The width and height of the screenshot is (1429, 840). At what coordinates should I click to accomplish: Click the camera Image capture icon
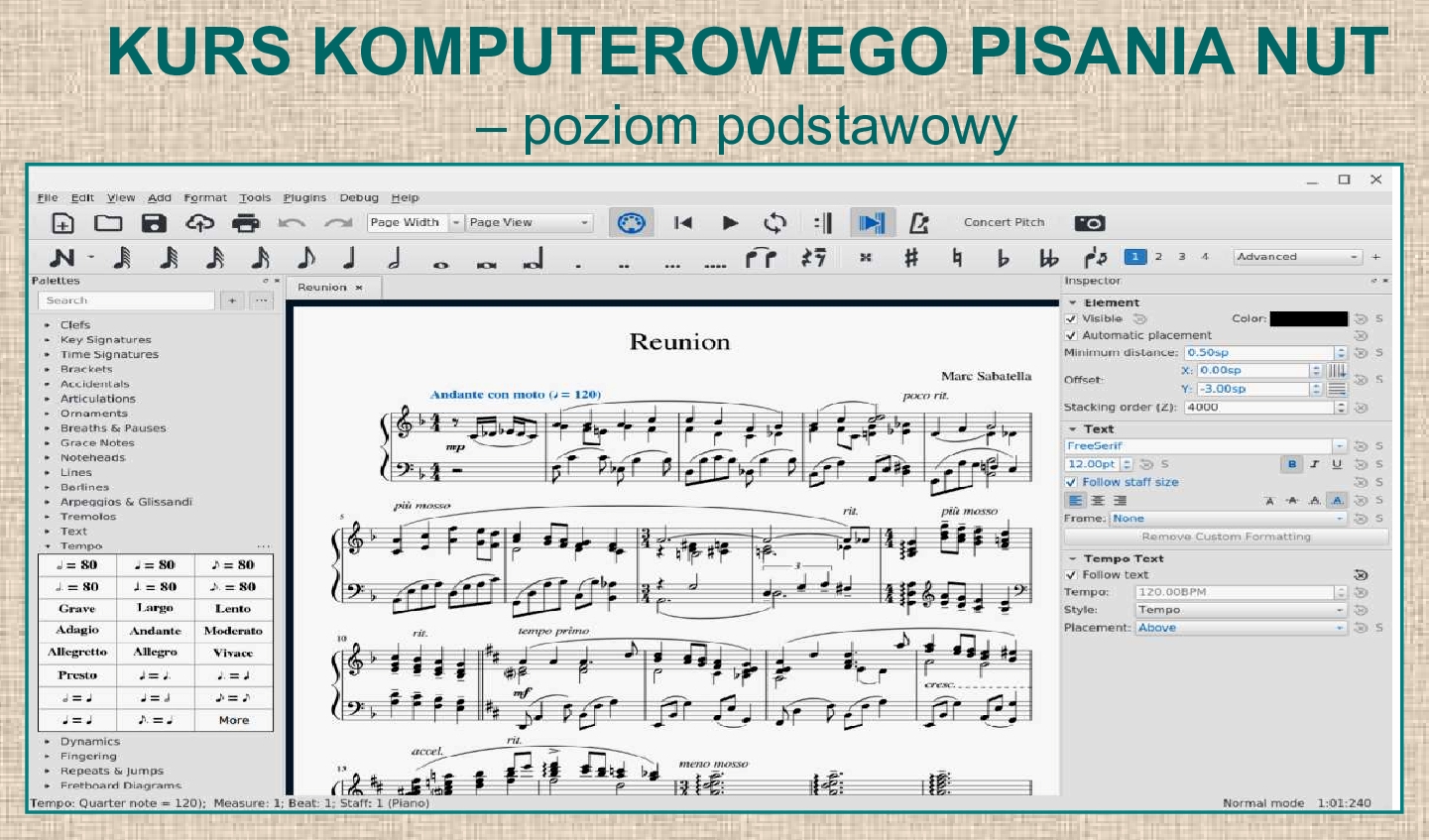click(x=1089, y=223)
